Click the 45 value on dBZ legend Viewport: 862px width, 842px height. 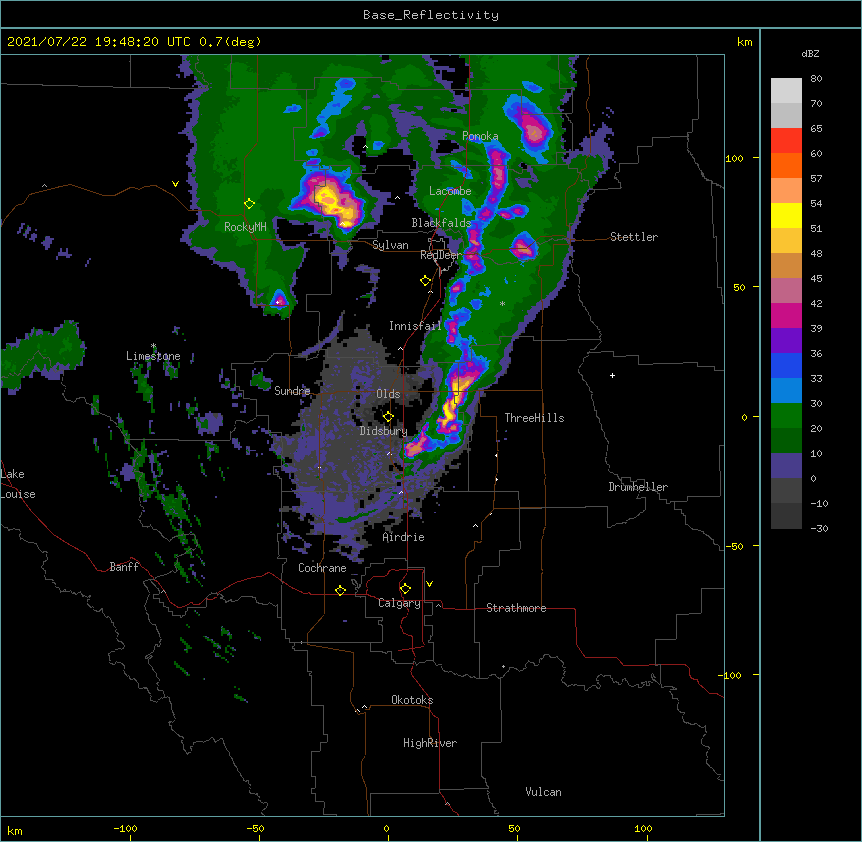(x=816, y=279)
